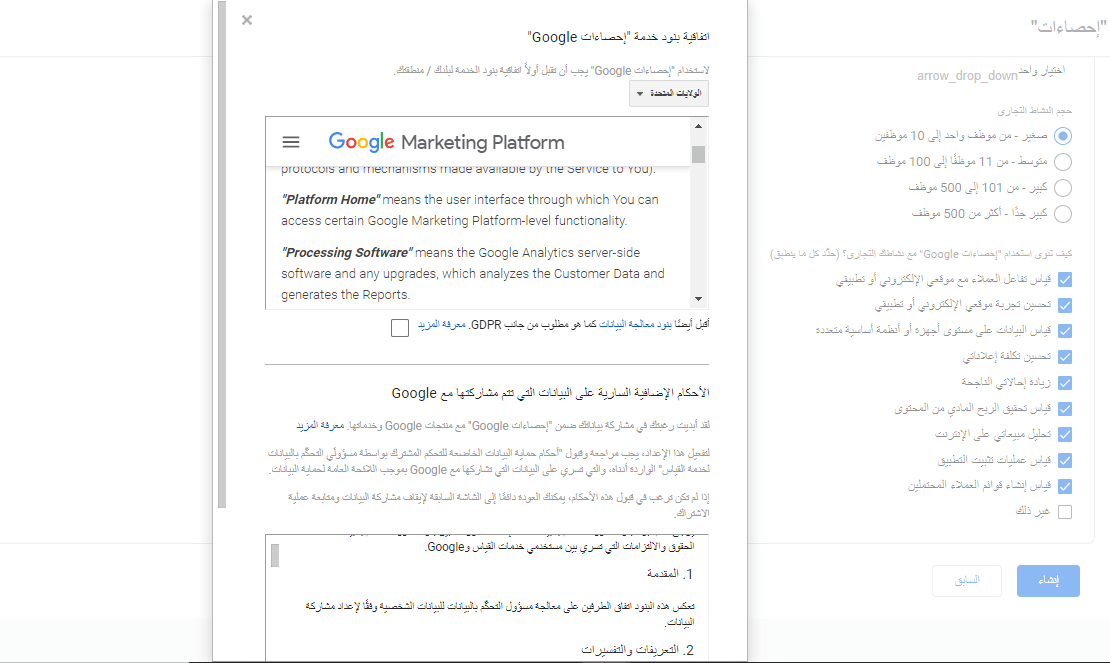This screenshot has width=1110, height=663.
Task: Select very large size over 500 employees
Action: point(1063,214)
